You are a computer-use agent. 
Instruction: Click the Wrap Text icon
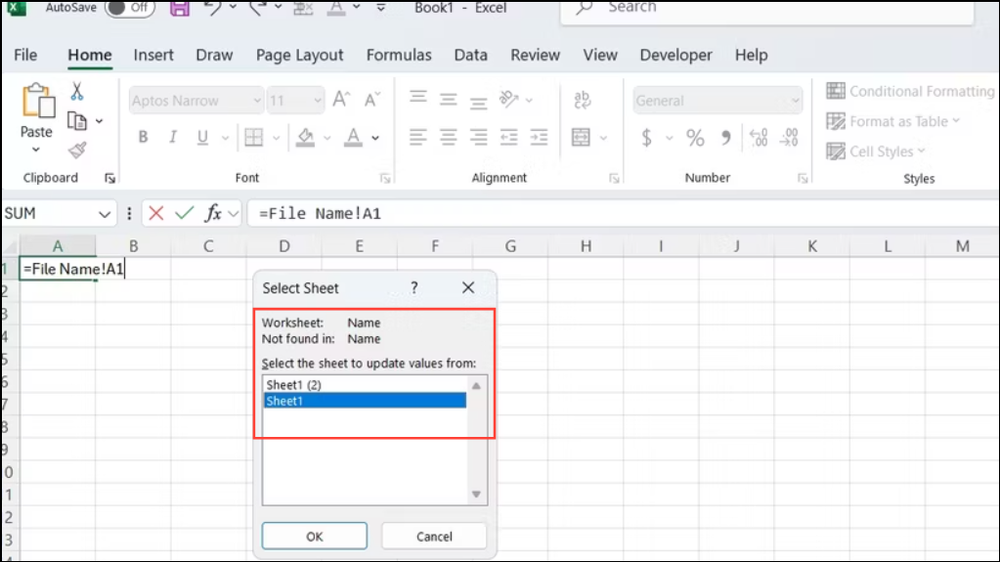tap(582, 100)
